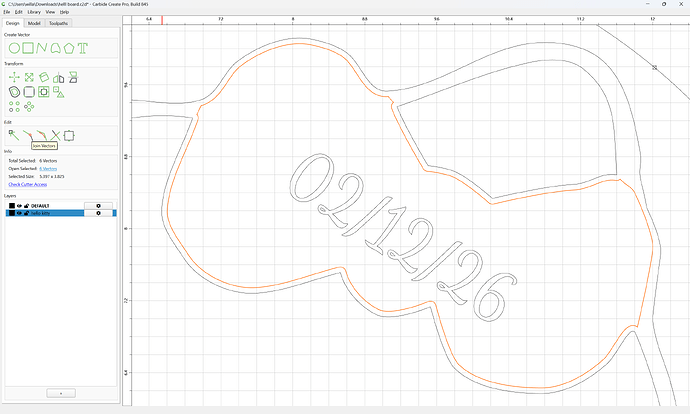Add a new layer with plus button

click(61, 393)
